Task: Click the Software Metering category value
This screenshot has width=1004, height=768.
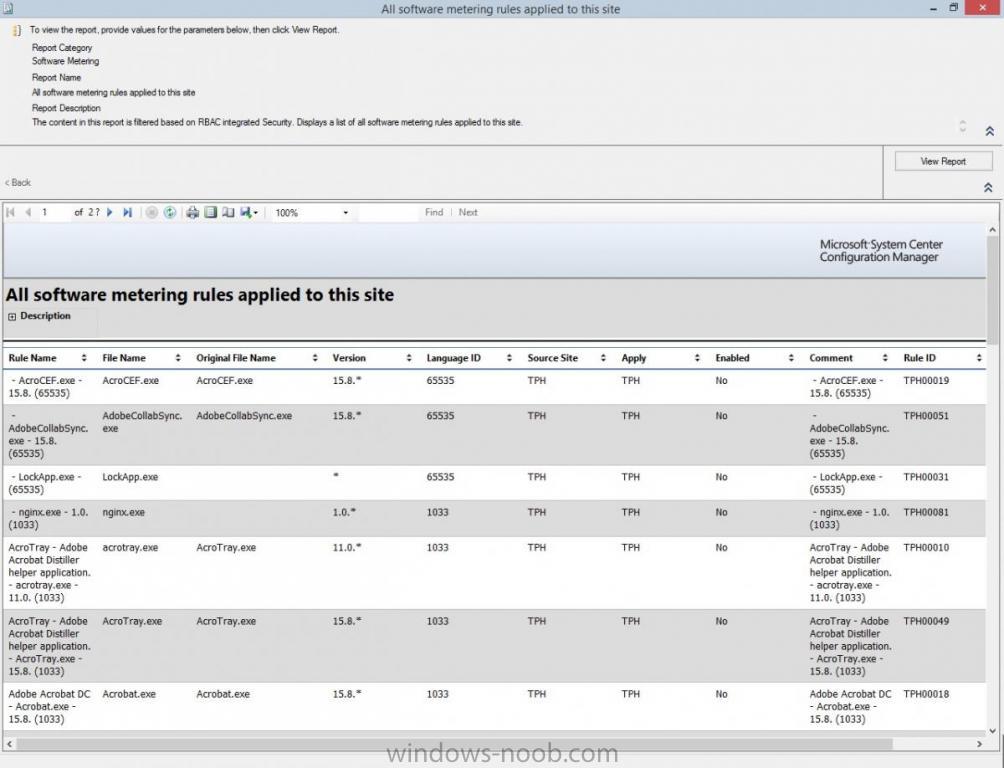Action: point(65,61)
